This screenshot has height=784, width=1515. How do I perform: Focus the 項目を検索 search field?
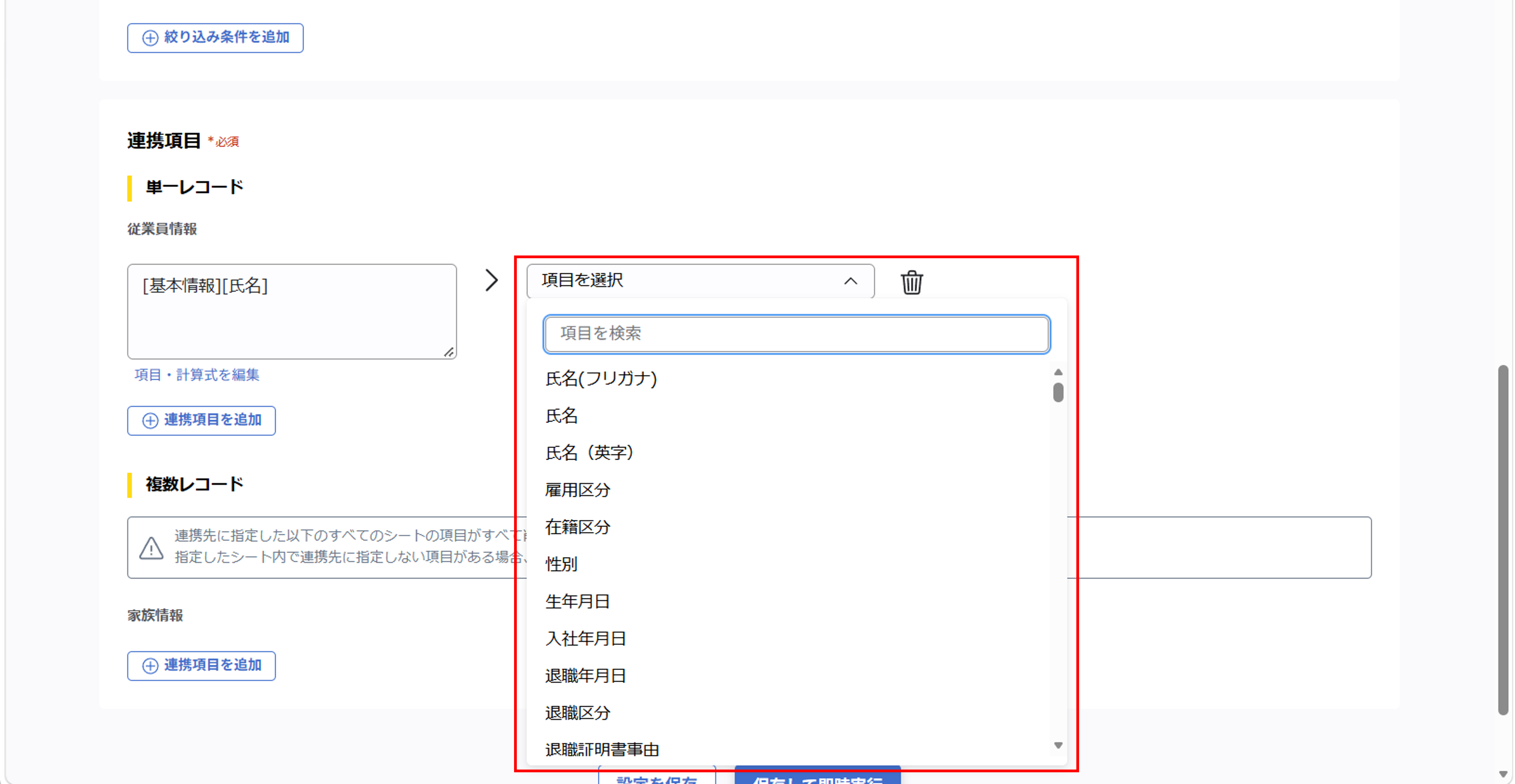coord(796,334)
